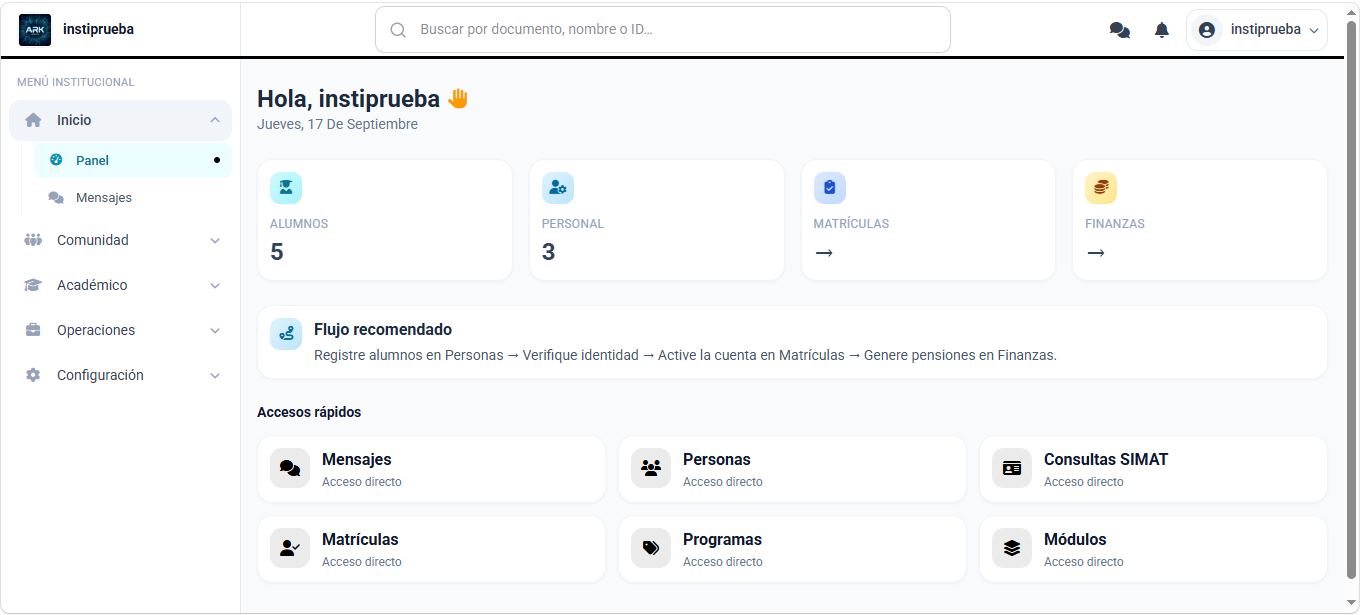Image resolution: width=1361 pixels, height=615 pixels.
Task: Open the Alumnos count 5
Action: tap(277, 252)
